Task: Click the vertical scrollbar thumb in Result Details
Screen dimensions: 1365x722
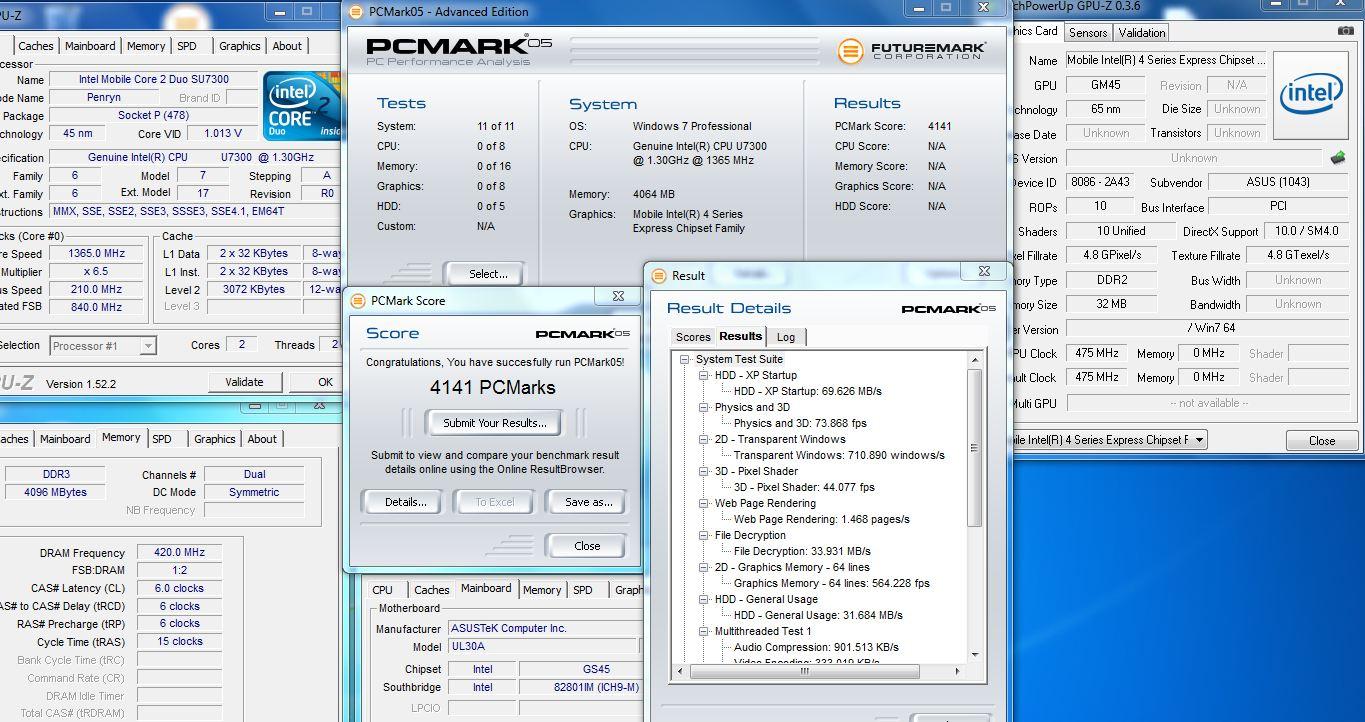Action: [975, 447]
